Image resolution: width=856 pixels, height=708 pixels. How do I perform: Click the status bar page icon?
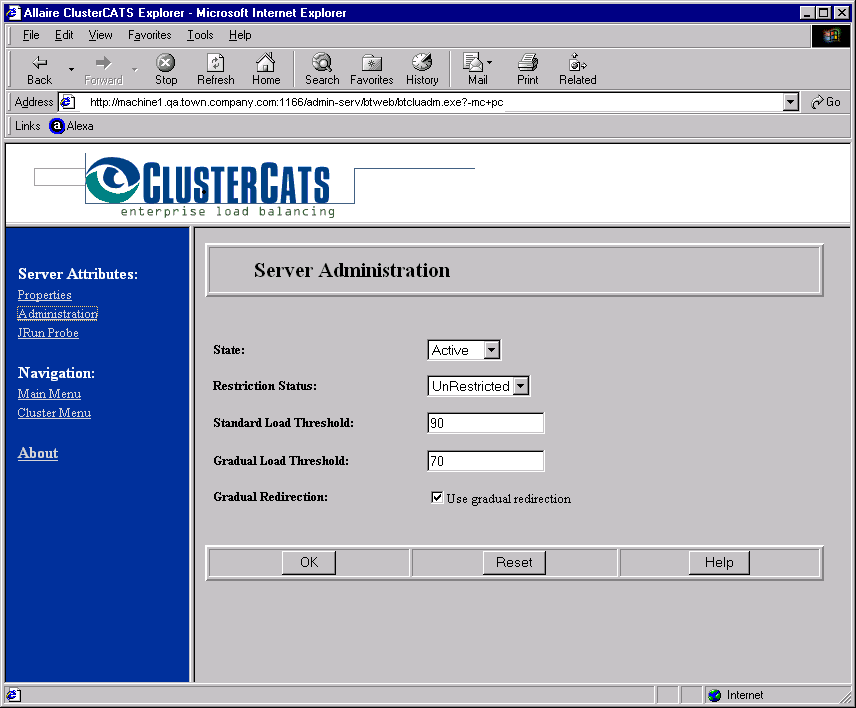tap(13, 695)
